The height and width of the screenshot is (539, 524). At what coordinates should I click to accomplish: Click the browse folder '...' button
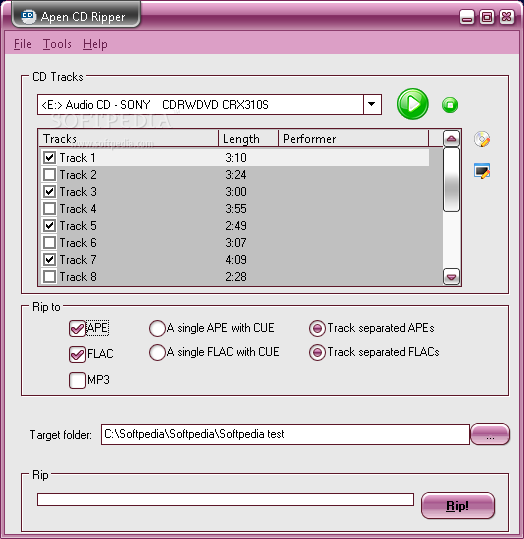490,434
